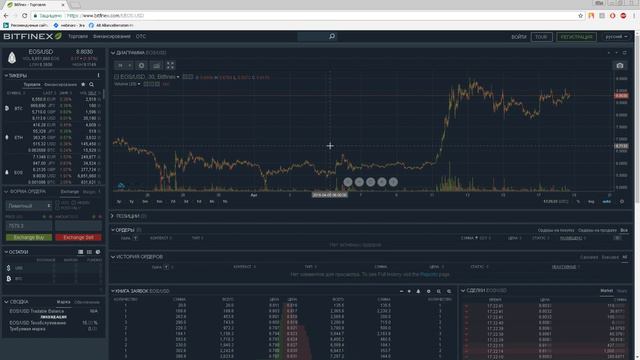Select Exchange tab in order form
The image size is (640, 360).
tap(70, 191)
